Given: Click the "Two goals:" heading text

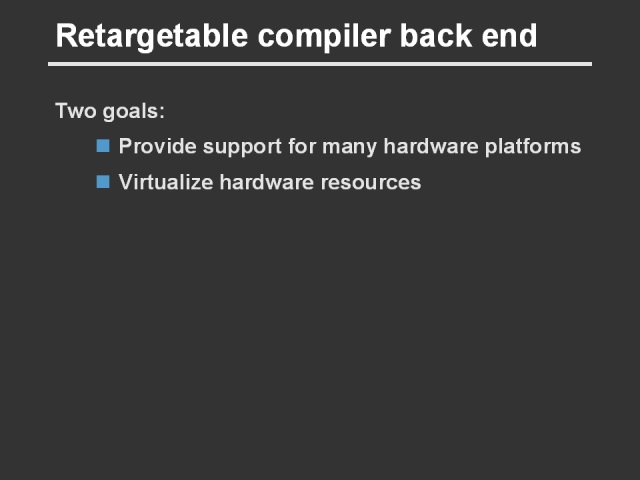Looking at the screenshot, I should tap(110, 110).
